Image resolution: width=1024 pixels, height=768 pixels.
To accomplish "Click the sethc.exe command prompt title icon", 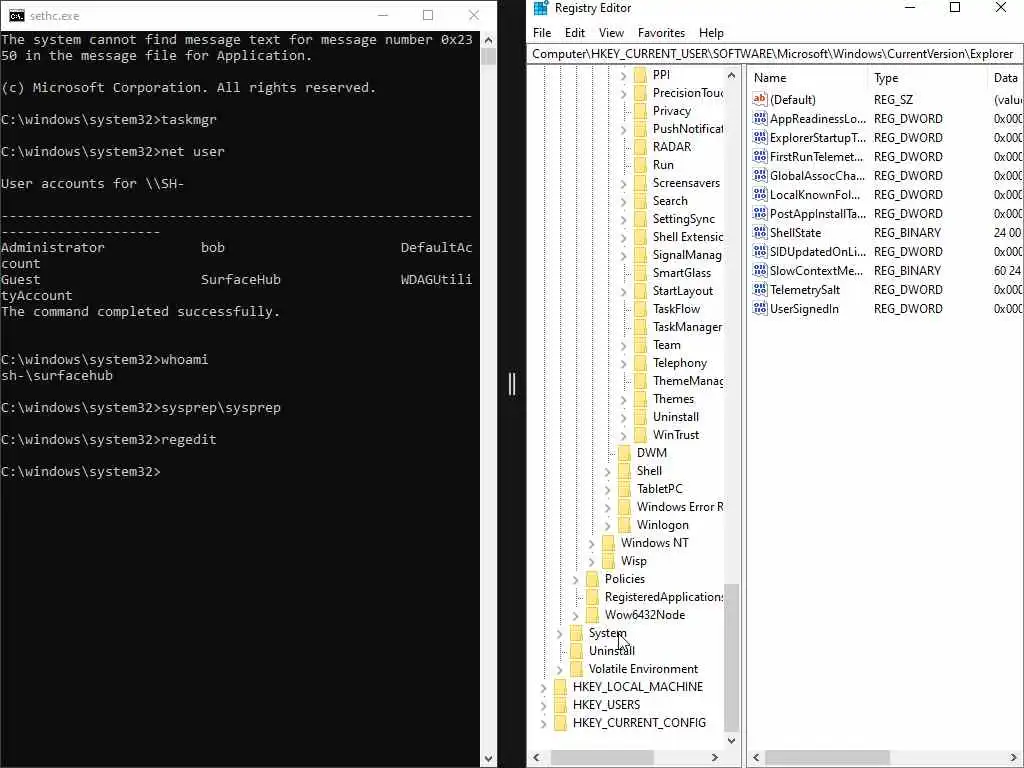I will tap(16, 16).
